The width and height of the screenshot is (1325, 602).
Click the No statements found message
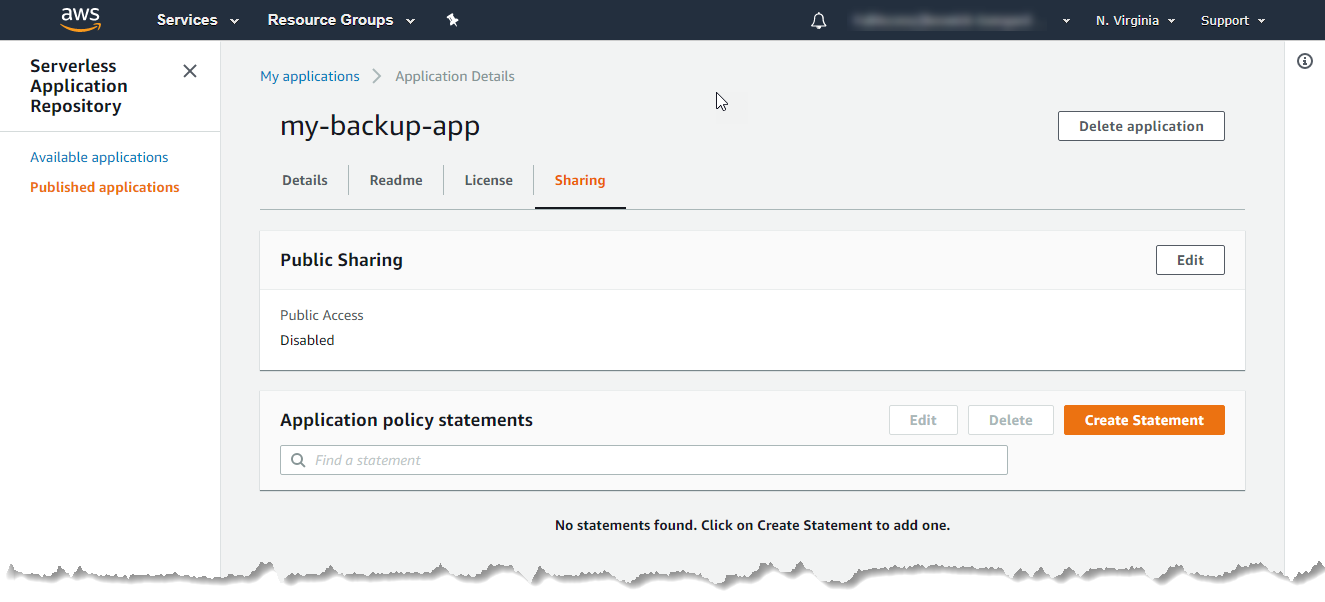tap(752, 525)
